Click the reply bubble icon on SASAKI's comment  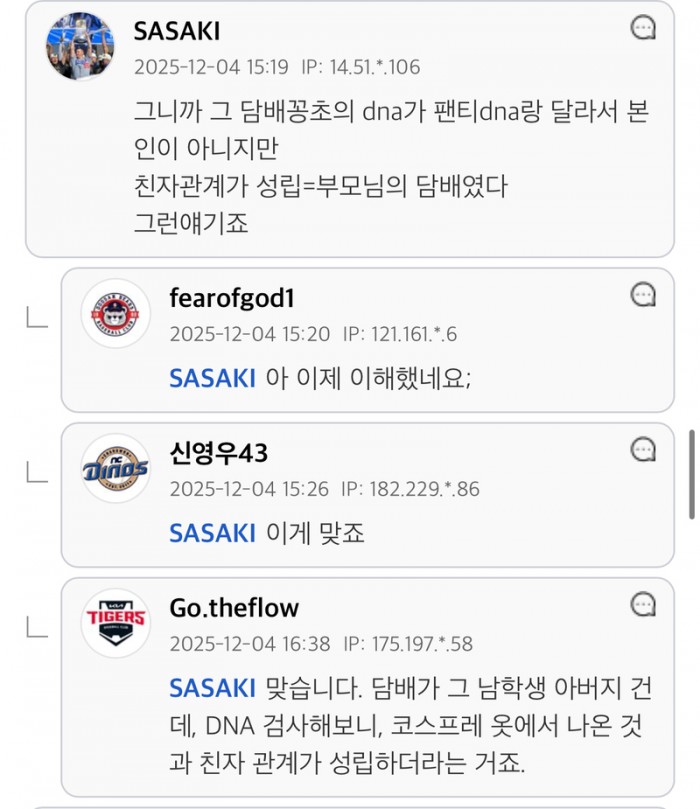[x=644, y=28]
